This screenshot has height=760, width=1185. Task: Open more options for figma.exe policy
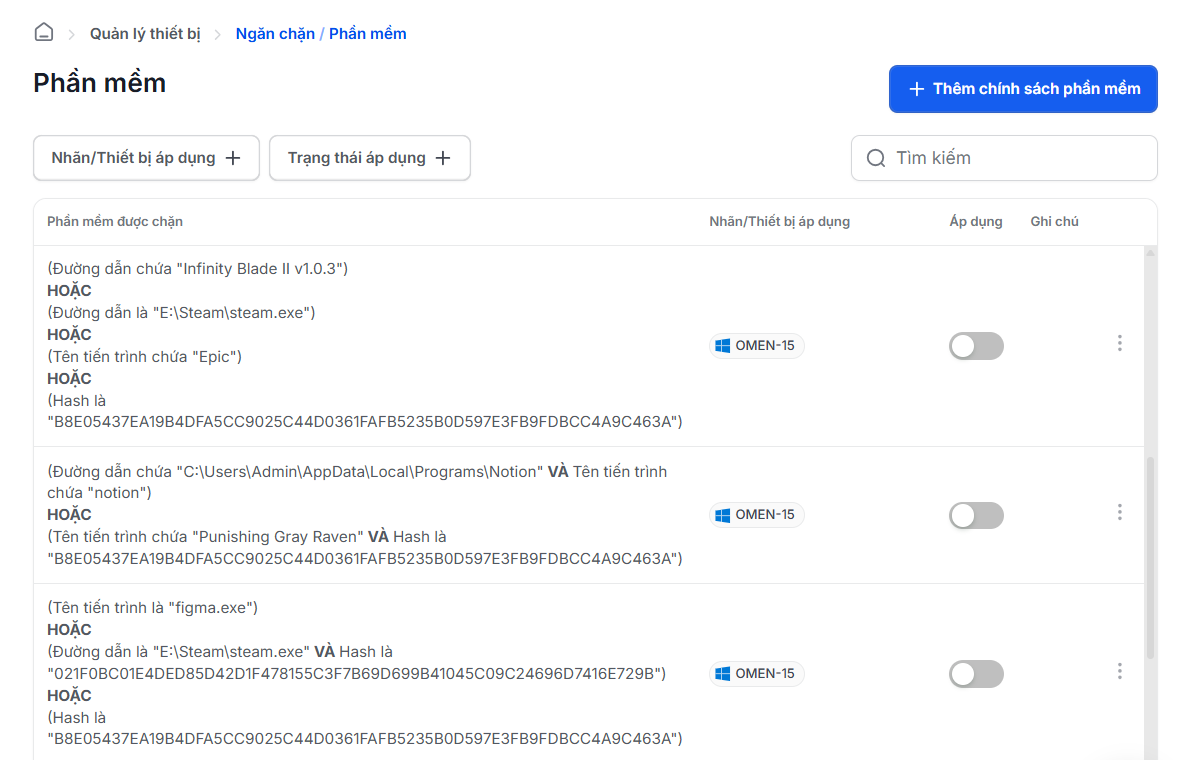click(1119, 672)
